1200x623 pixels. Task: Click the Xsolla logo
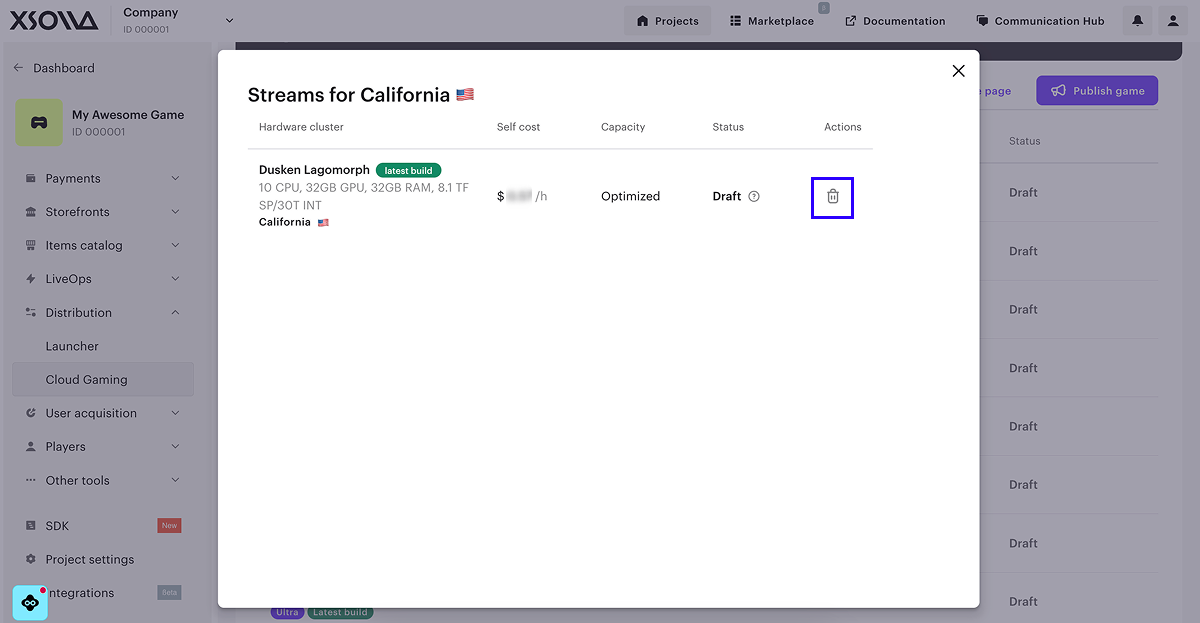pyautogui.click(x=54, y=21)
